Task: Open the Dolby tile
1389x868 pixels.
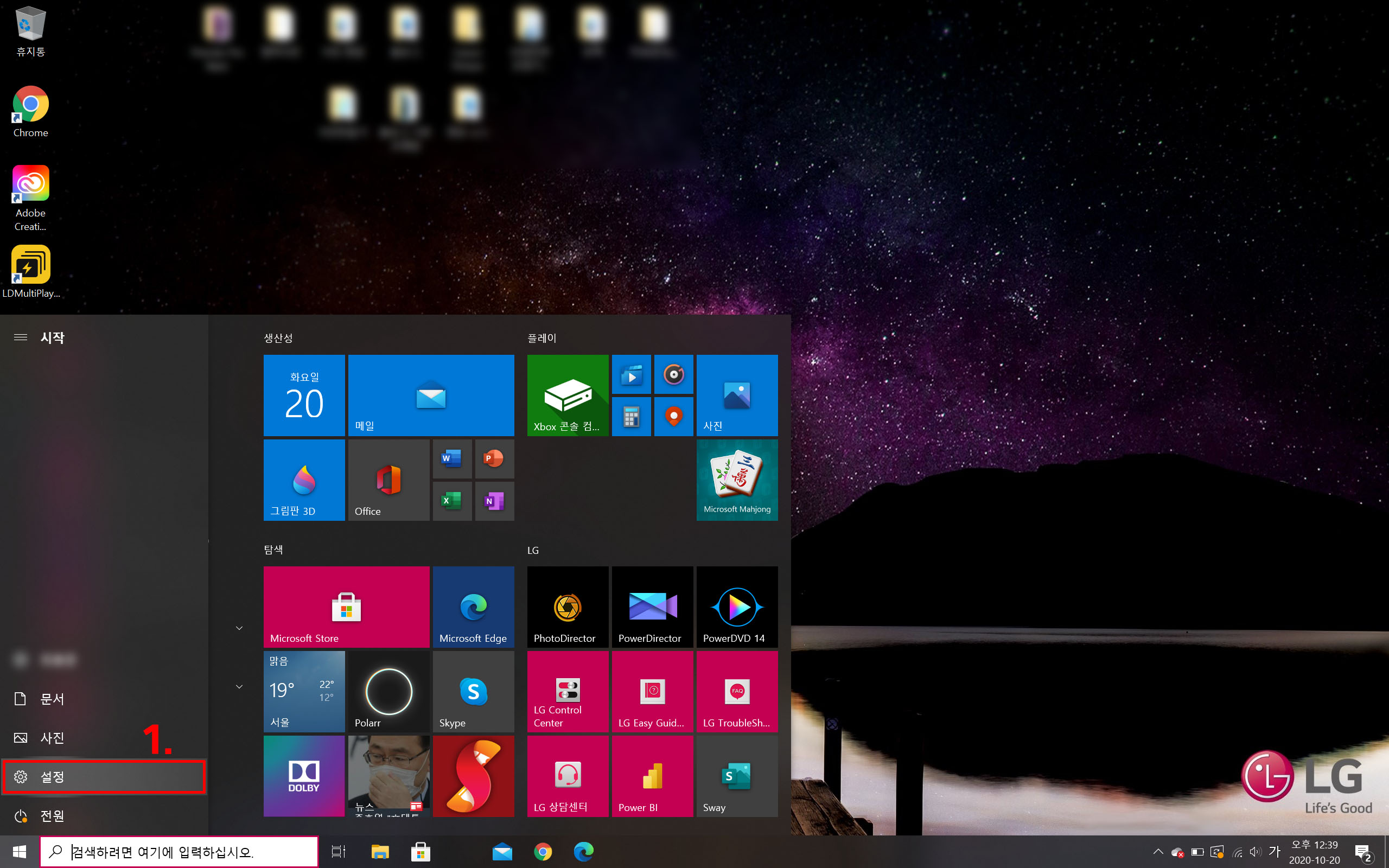Action: coord(304,776)
